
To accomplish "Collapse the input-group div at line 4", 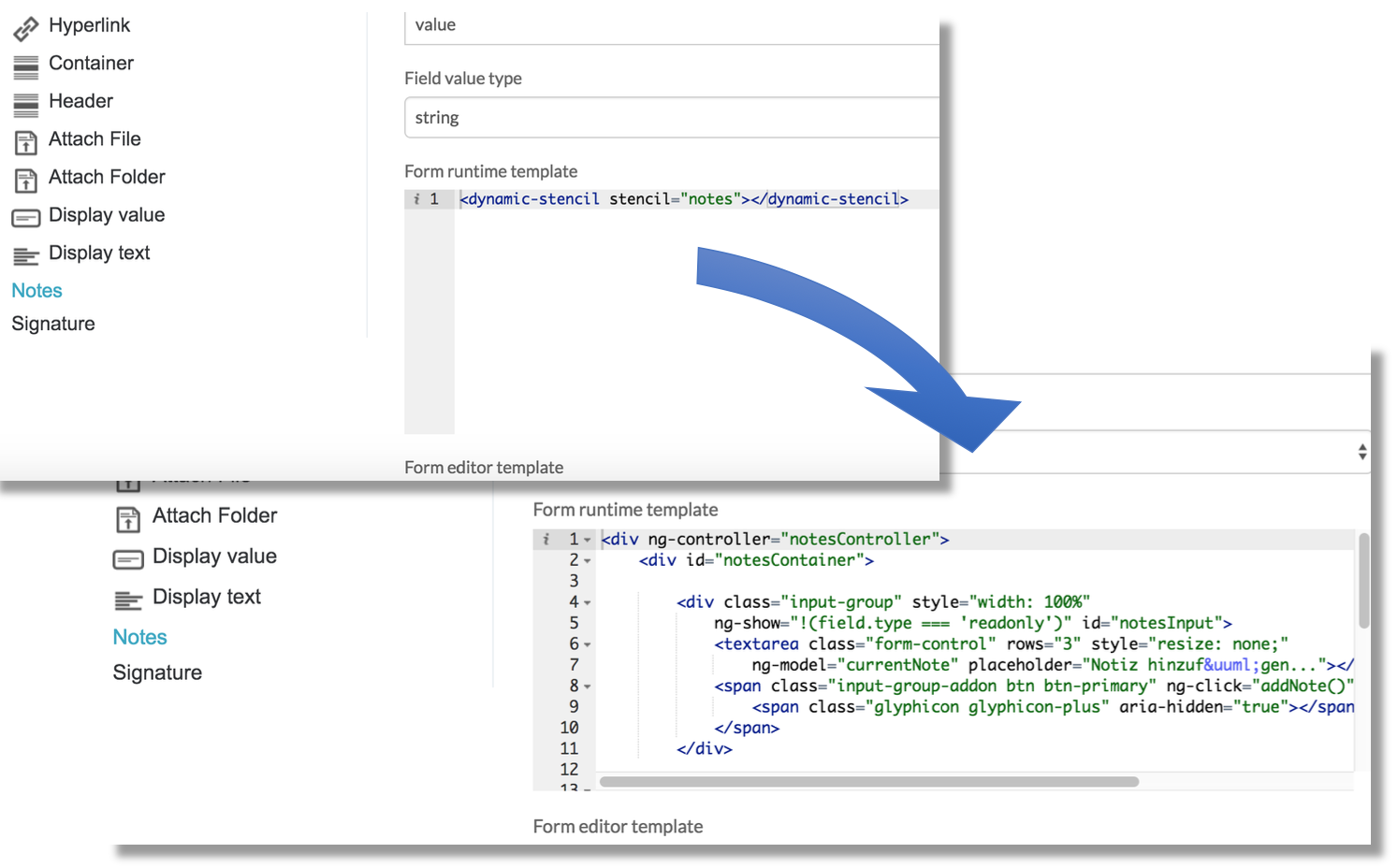I will [588, 603].
